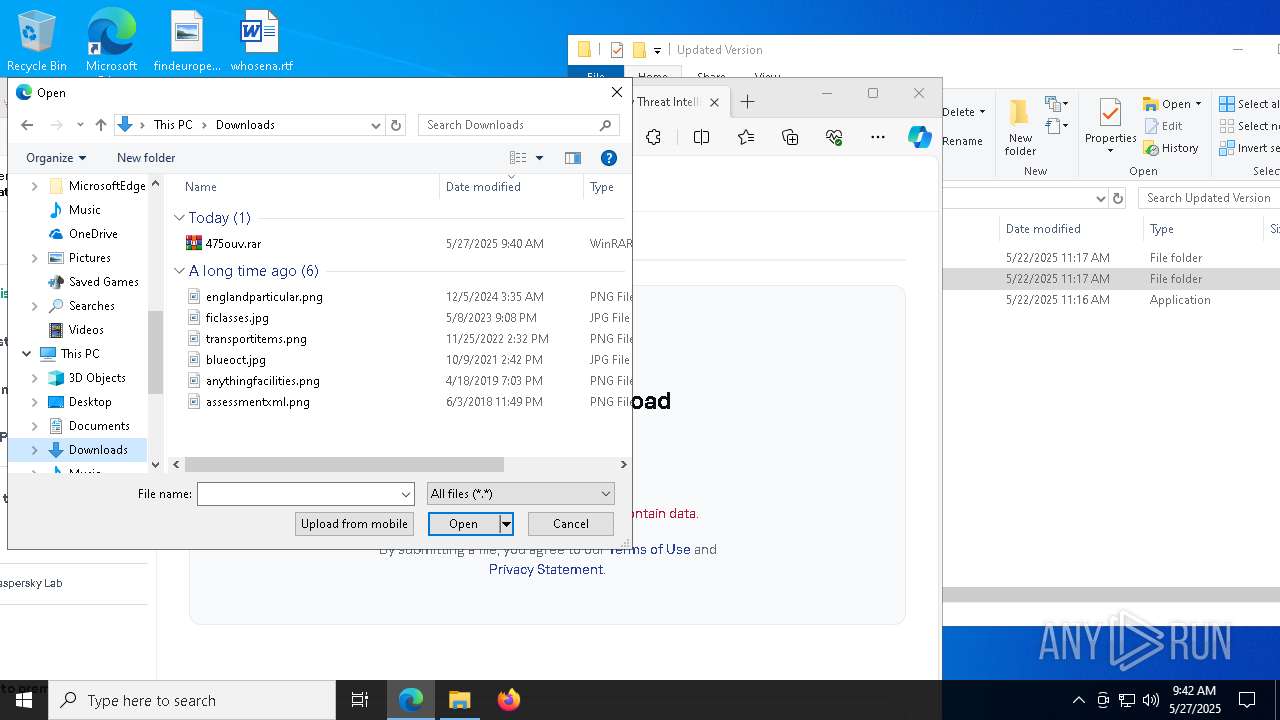Viewport: 1280px width, 720px height.
Task: Select blueoct.jpg file
Action: click(235, 360)
